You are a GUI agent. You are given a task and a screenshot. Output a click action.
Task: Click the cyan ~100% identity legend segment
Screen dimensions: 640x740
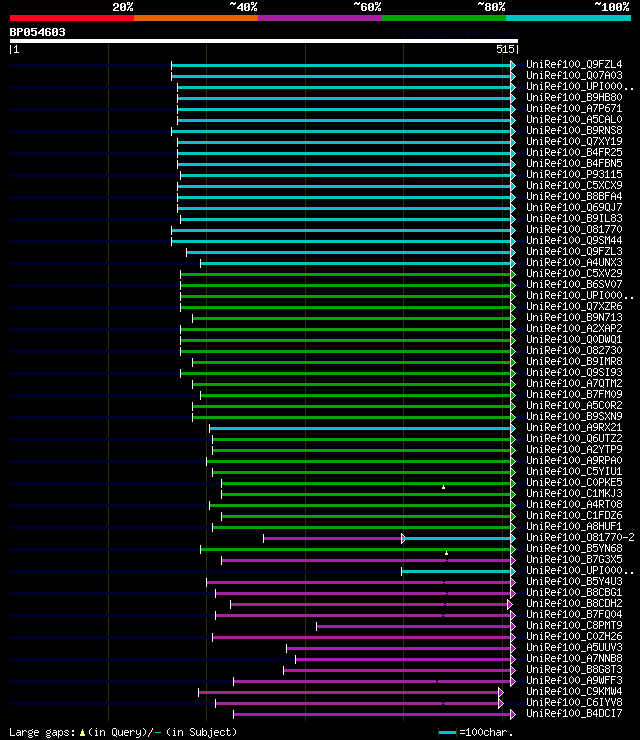pyautogui.click(x=568, y=18)
